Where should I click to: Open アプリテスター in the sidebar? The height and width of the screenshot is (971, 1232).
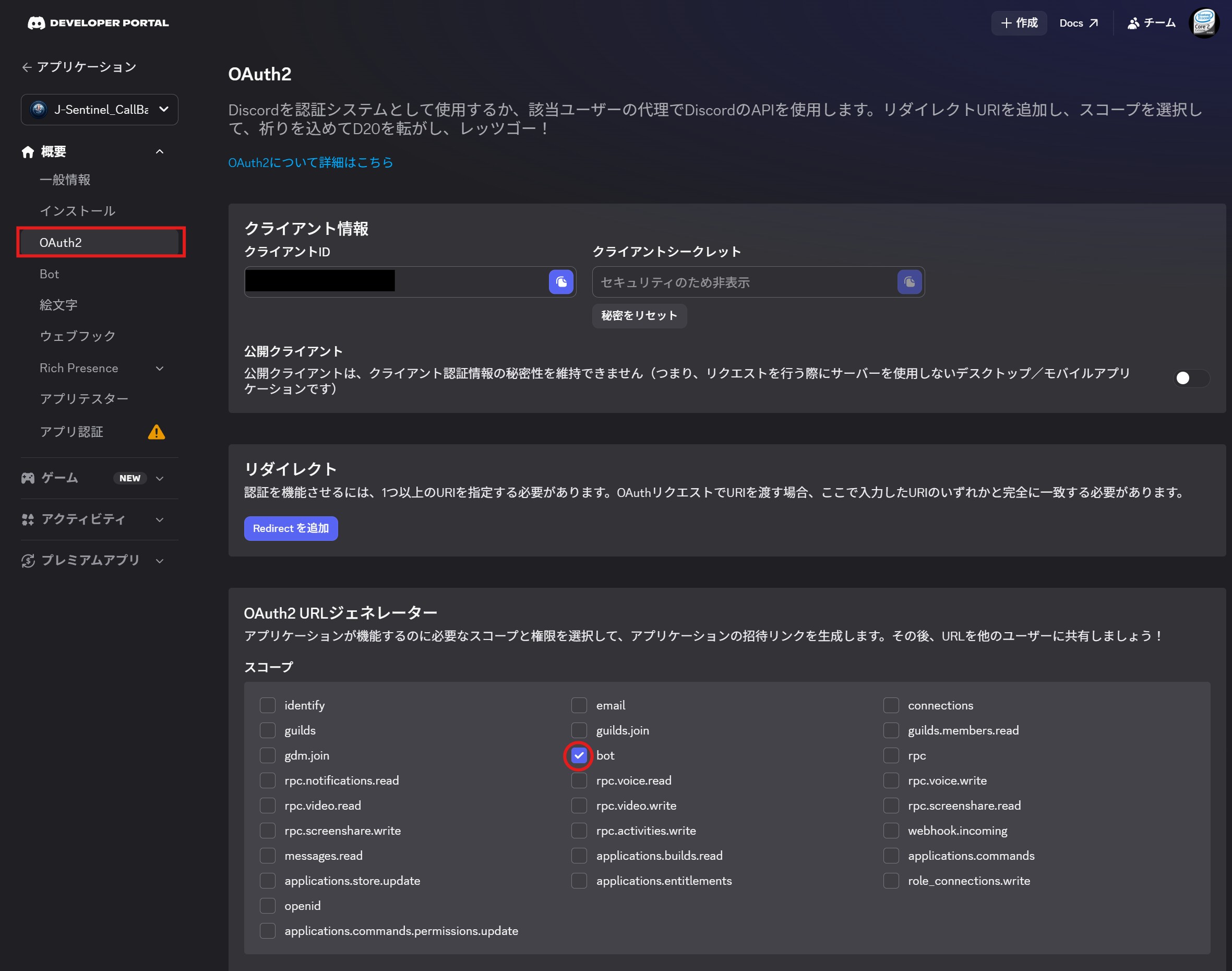coord(84,398)
